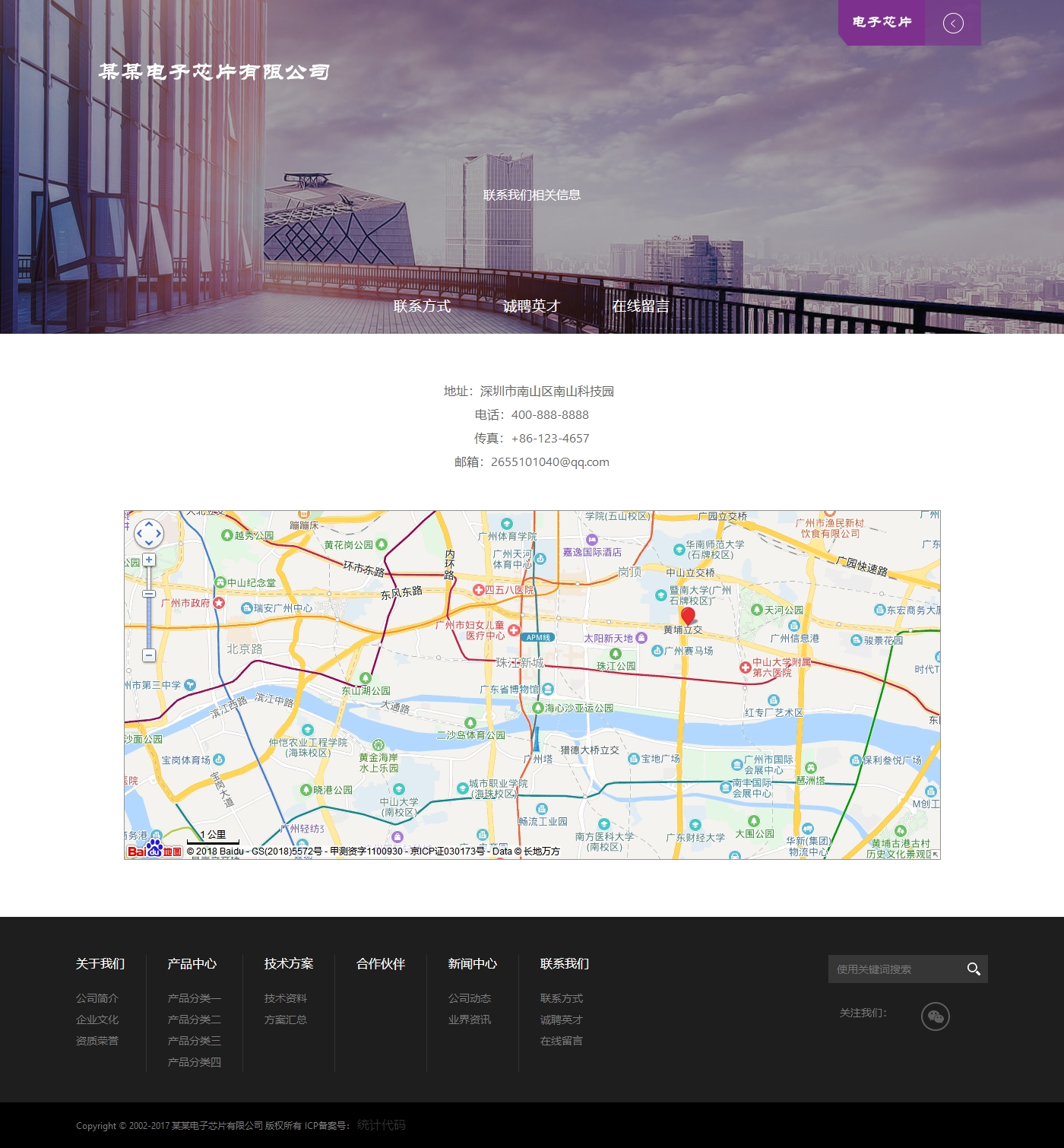
Task: Click the 宝地广场 map icon
Action: coord(634,759)
